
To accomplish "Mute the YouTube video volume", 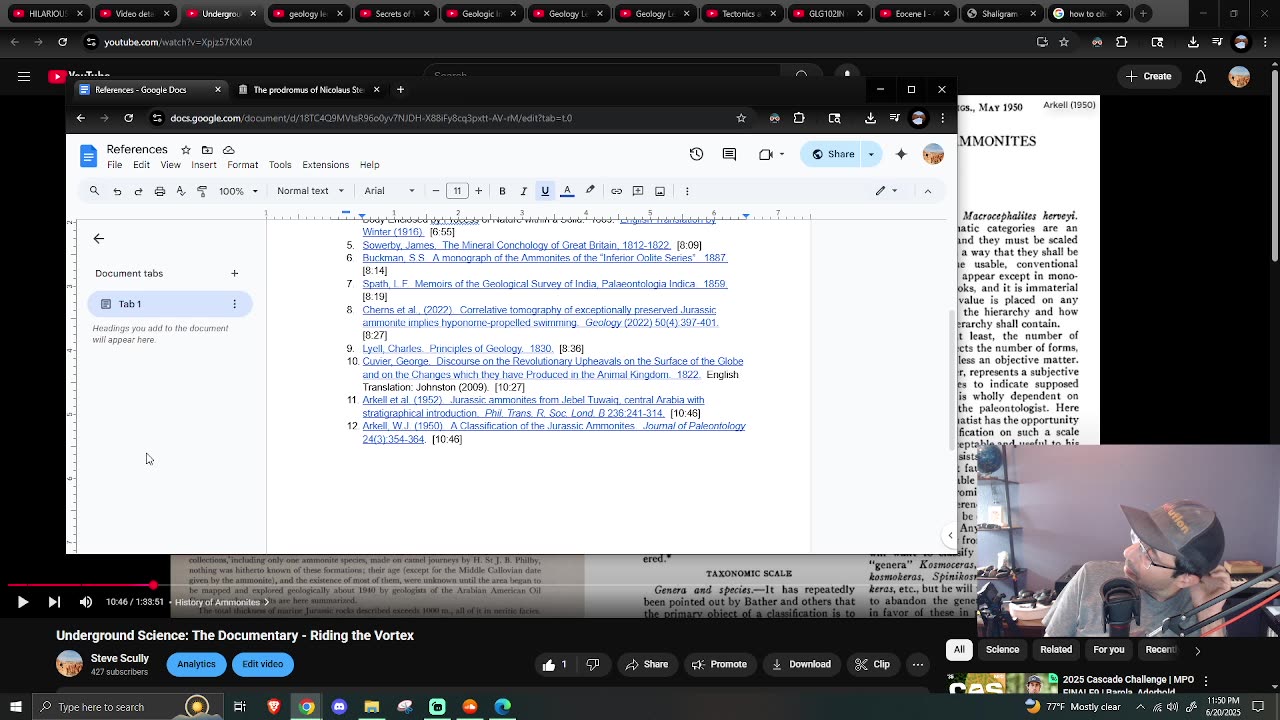I will click(x=86, y=602).
